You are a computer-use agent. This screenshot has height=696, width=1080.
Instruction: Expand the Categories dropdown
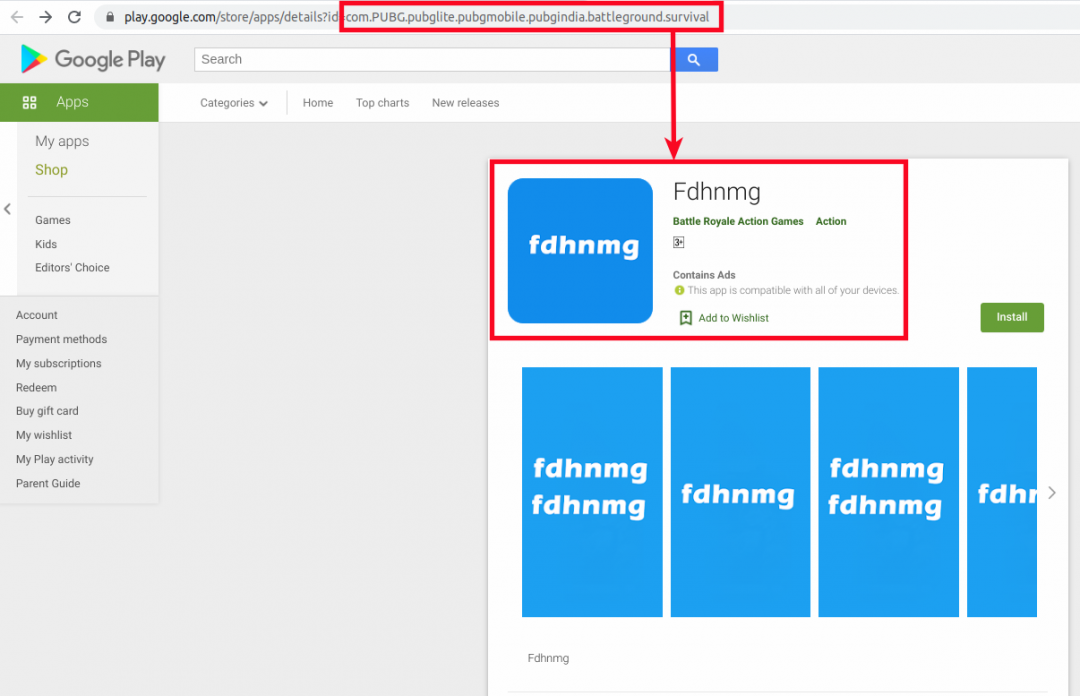pyautogui.click(x=234, y=103)
